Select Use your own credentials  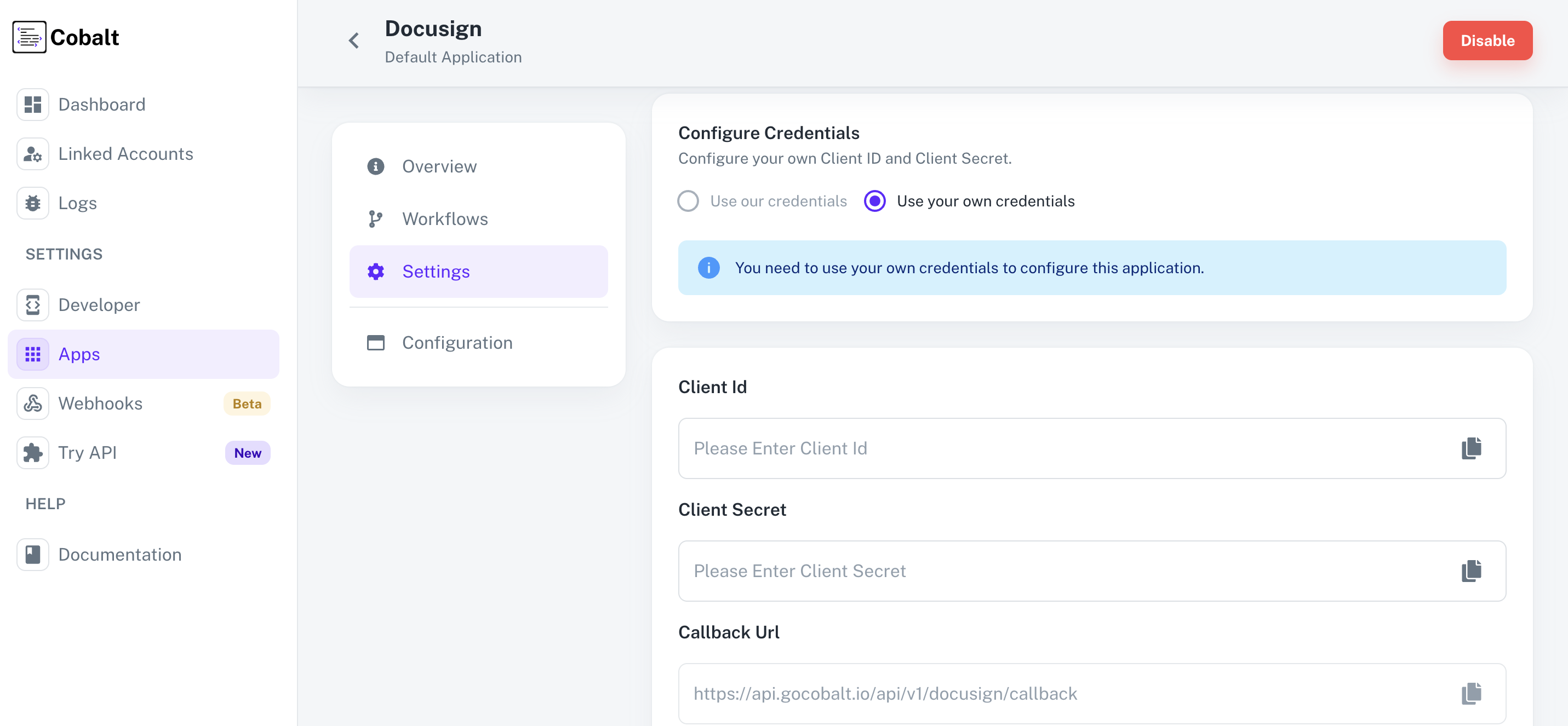tap(875, 201)
